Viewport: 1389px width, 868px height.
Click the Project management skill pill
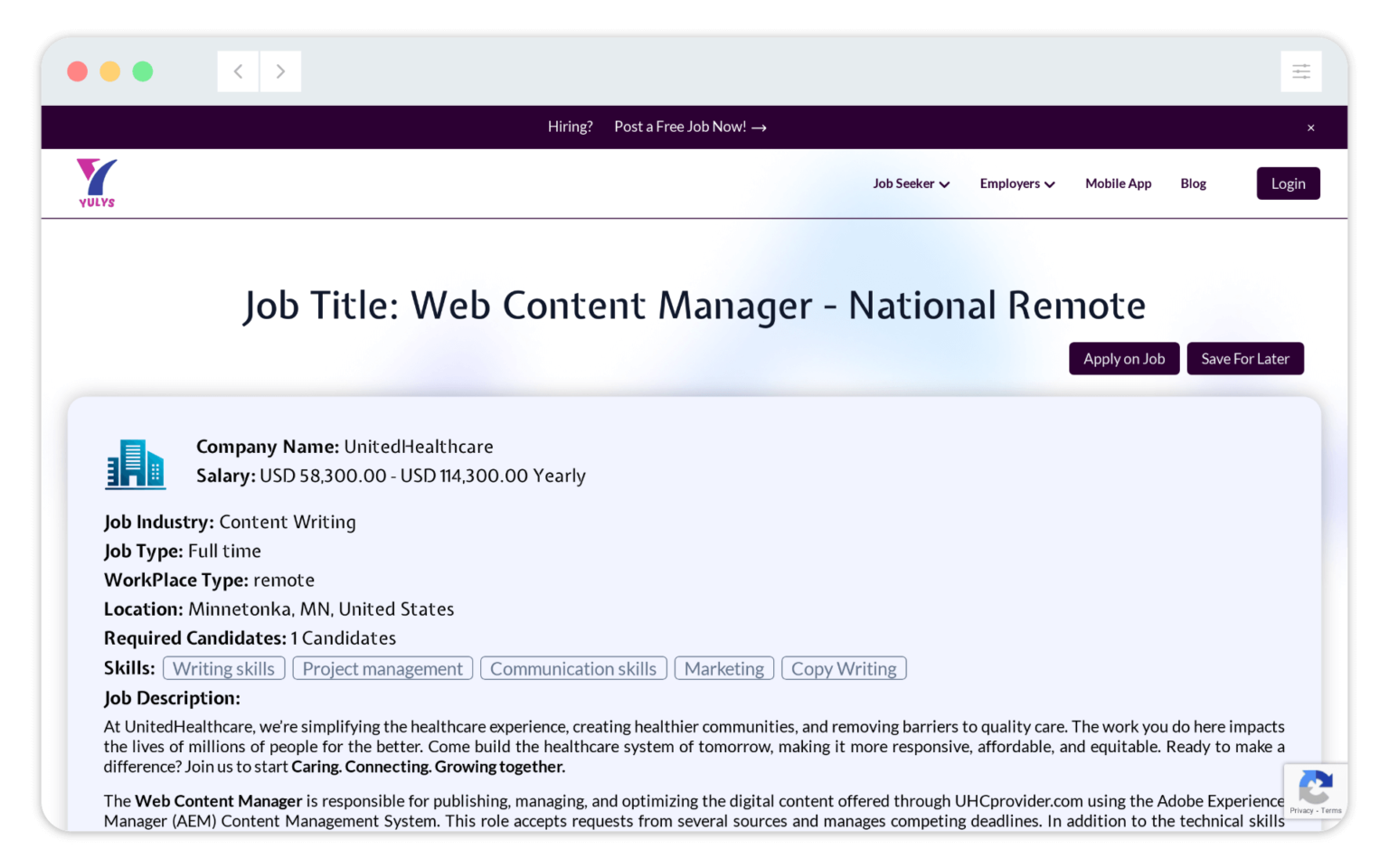click(x=382, y=668)
